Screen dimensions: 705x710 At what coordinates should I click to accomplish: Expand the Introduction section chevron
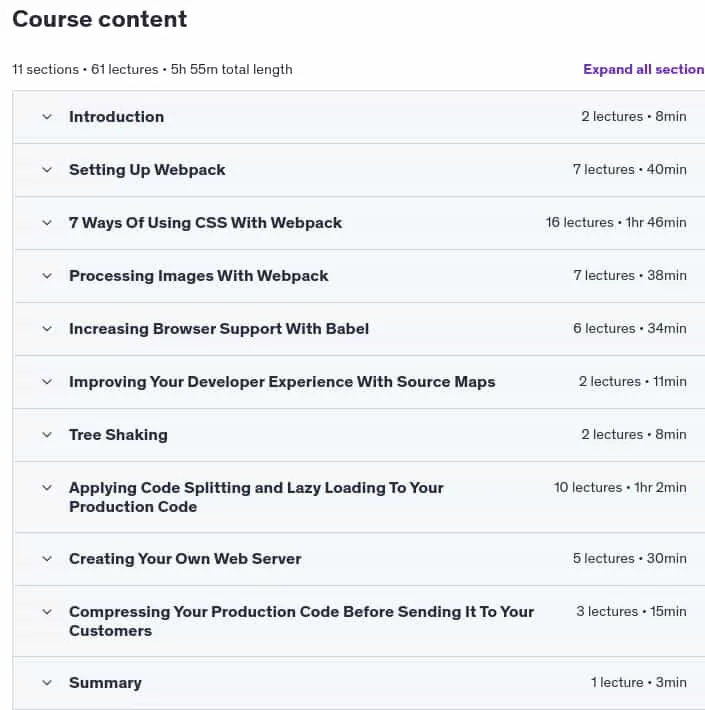pos(47,117)
